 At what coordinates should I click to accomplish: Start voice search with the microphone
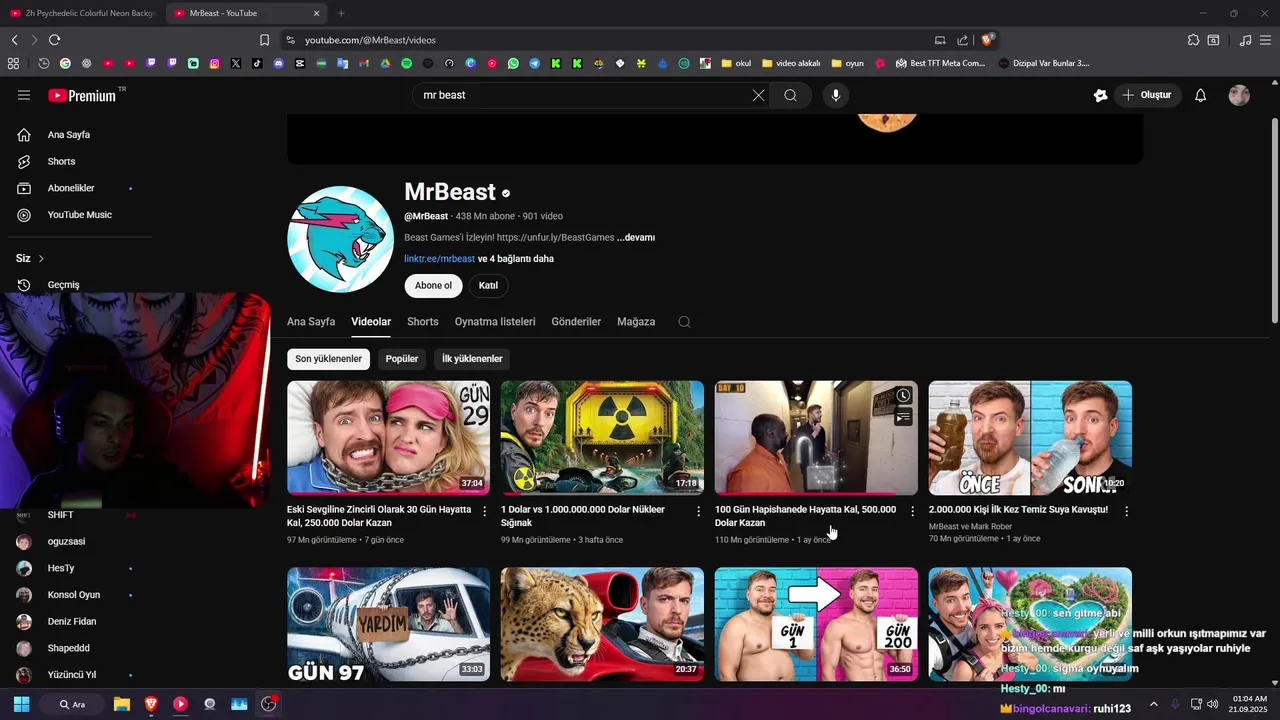(836, 95)
